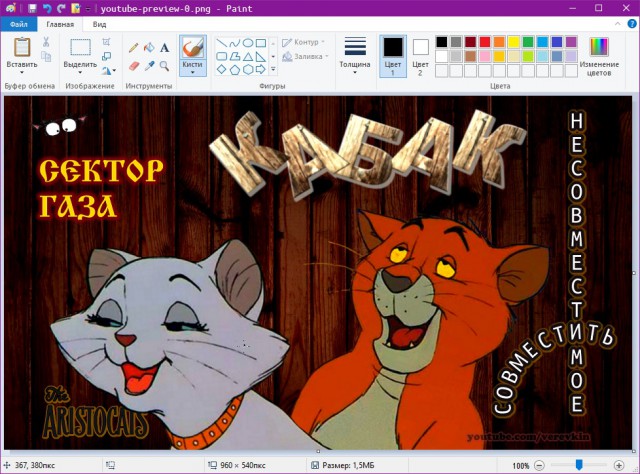Click the Paste clipboard icon
Viewport: 640px width, 474px height.
click(22, 47)
